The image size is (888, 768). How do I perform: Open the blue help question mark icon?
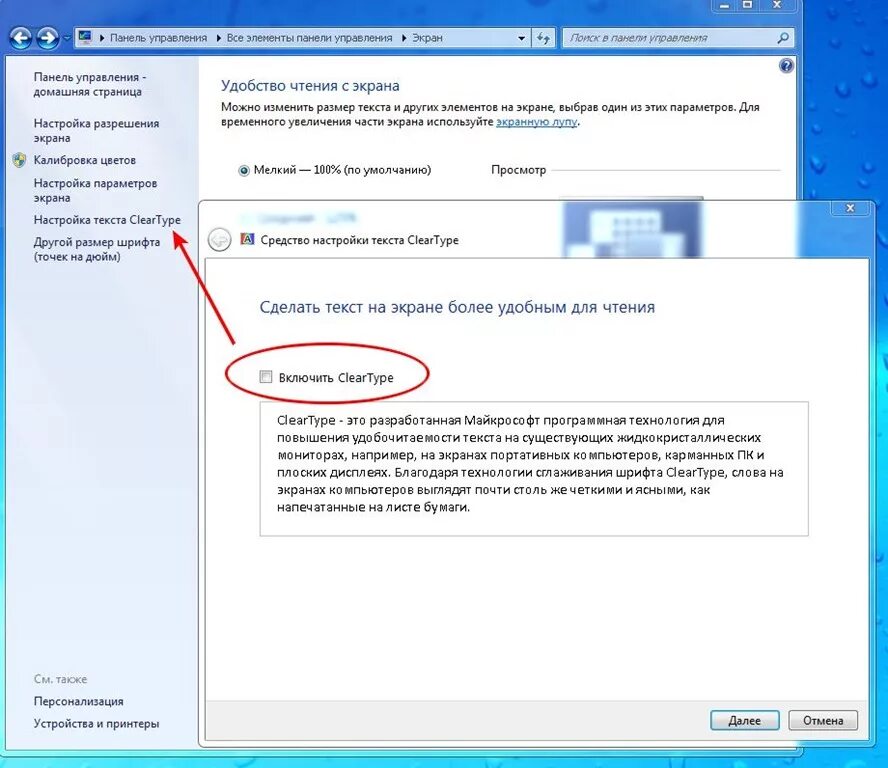click(x=786, y=66)
